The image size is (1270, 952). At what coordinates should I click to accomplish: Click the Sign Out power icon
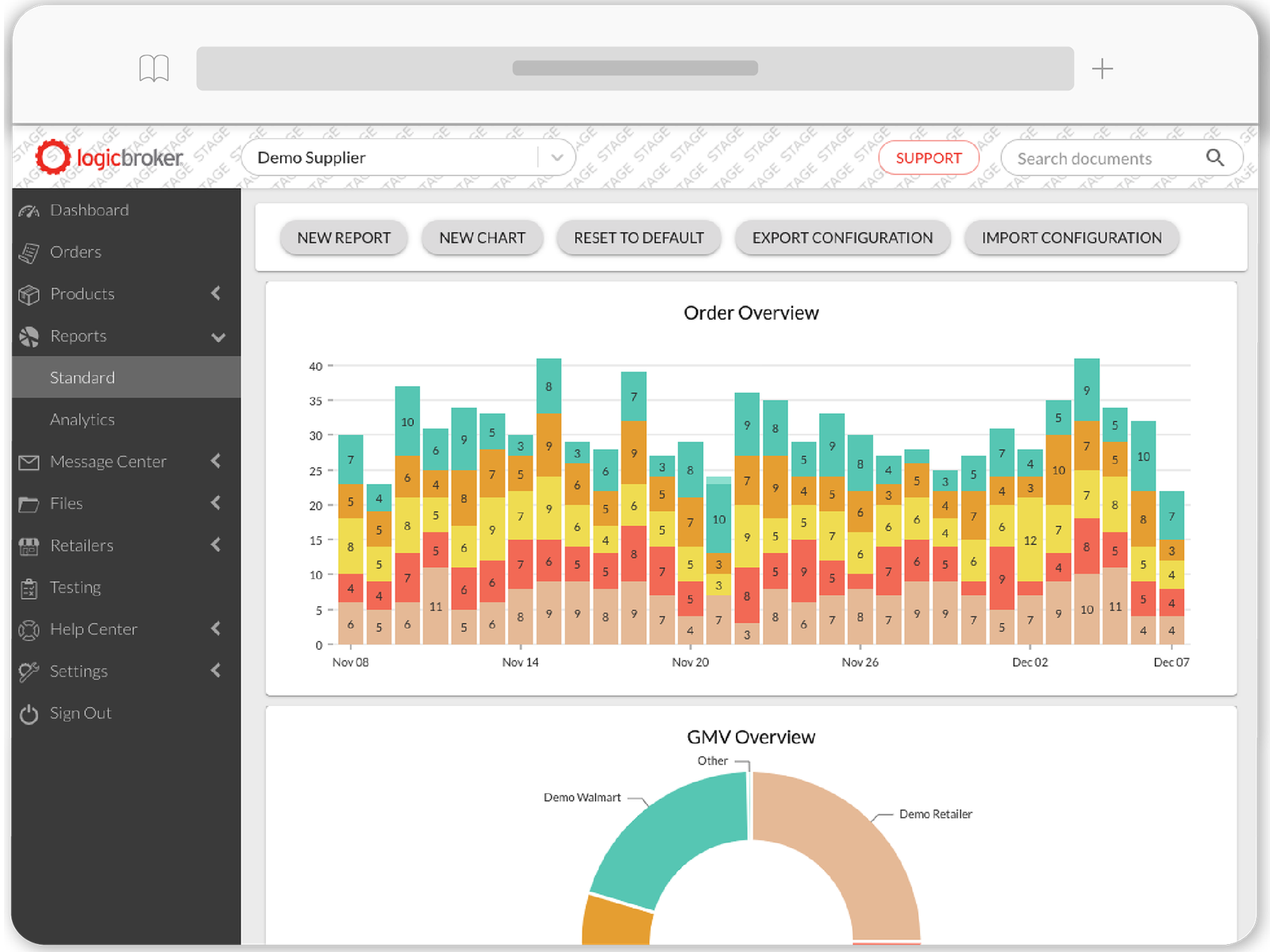click(29, 714)
